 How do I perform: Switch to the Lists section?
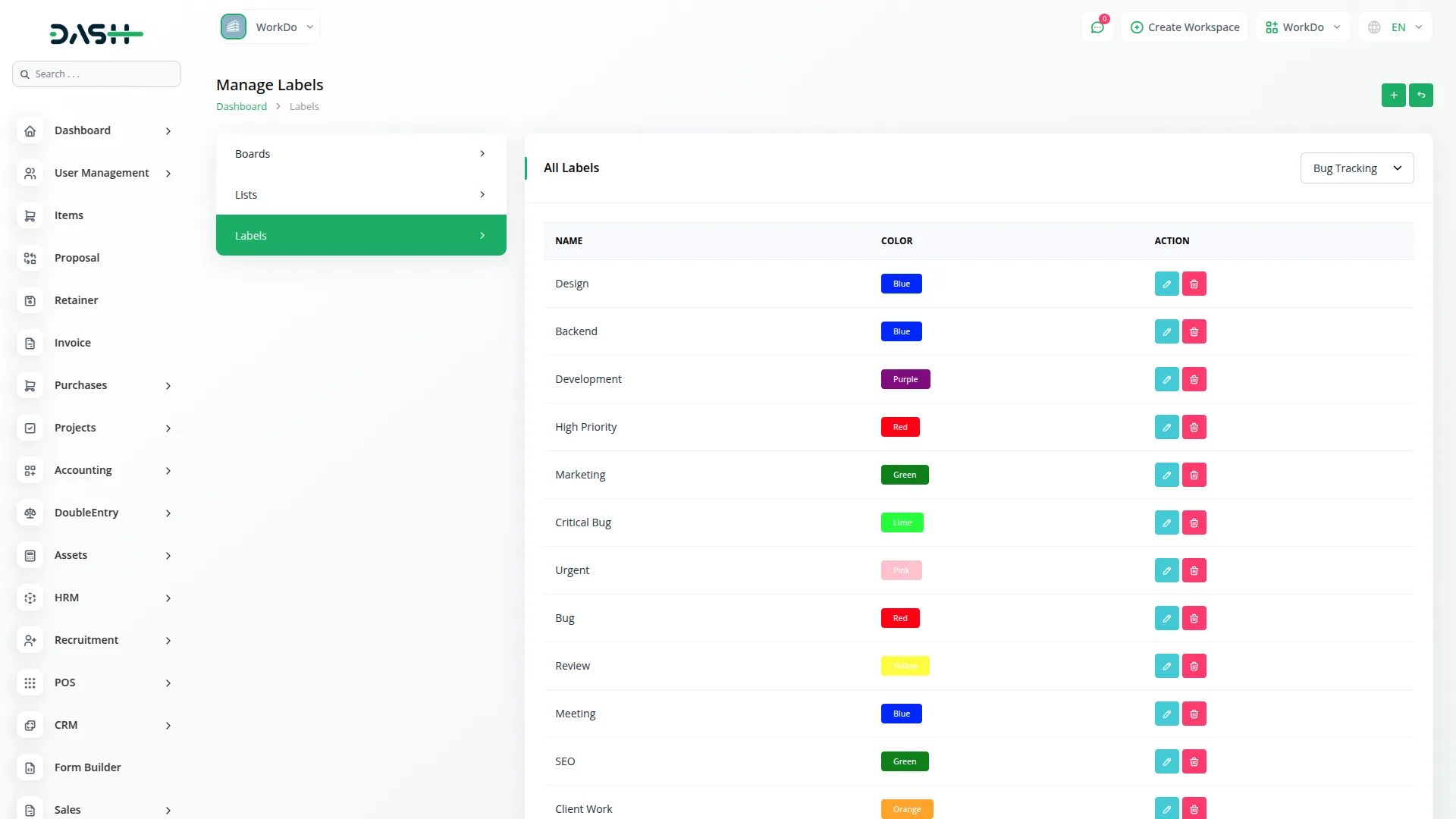[360, 194]
